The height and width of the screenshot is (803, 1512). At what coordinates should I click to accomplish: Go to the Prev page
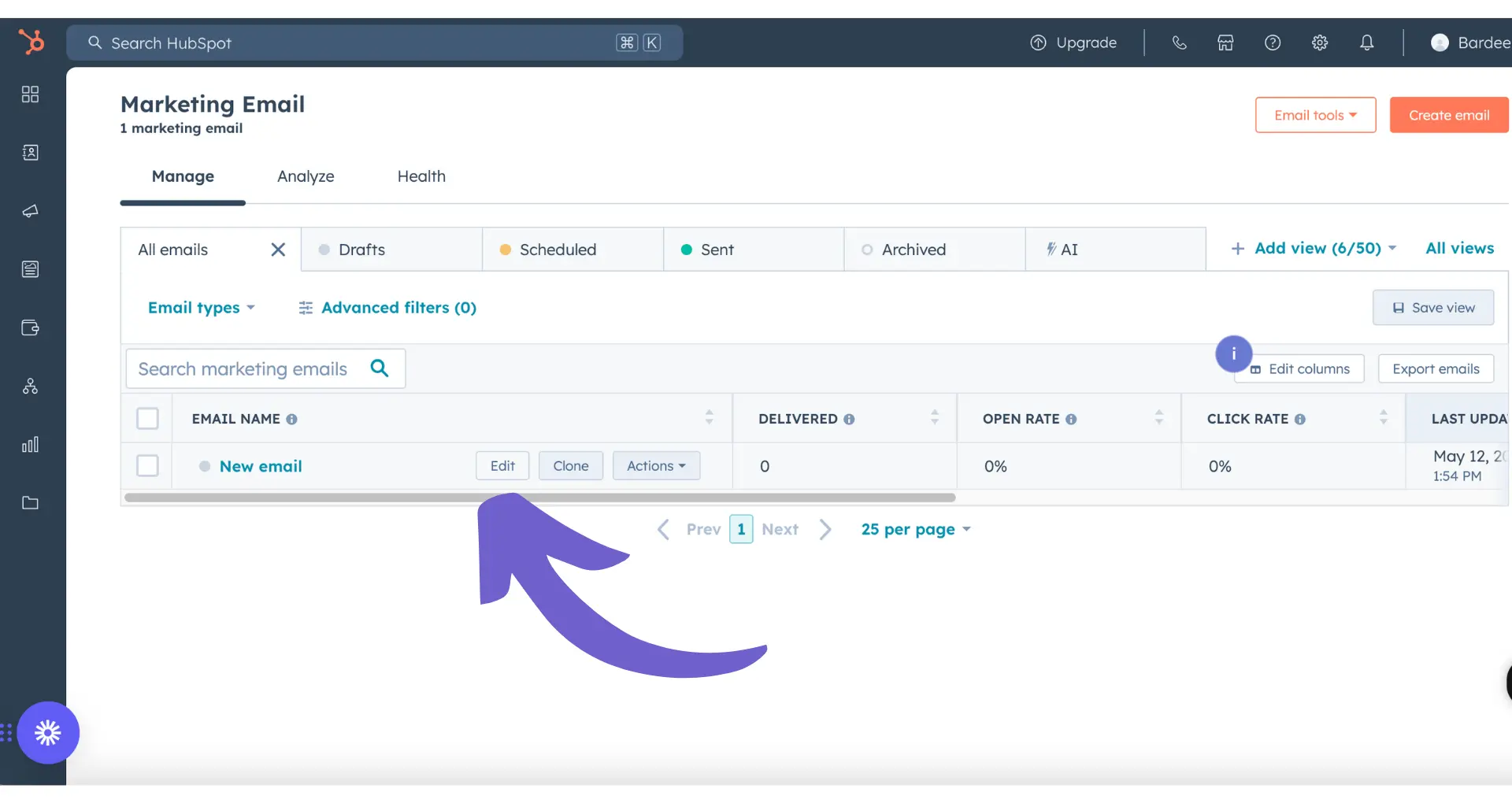click(x=690, y=530)
